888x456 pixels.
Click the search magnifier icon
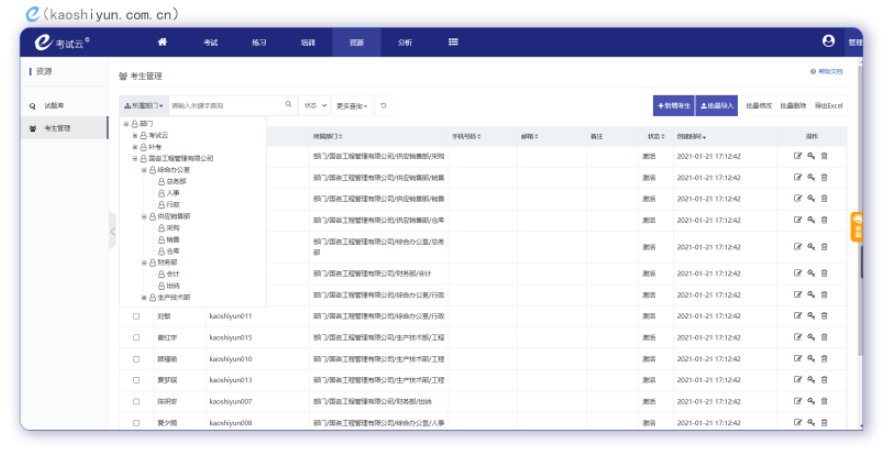coord(289,105)
